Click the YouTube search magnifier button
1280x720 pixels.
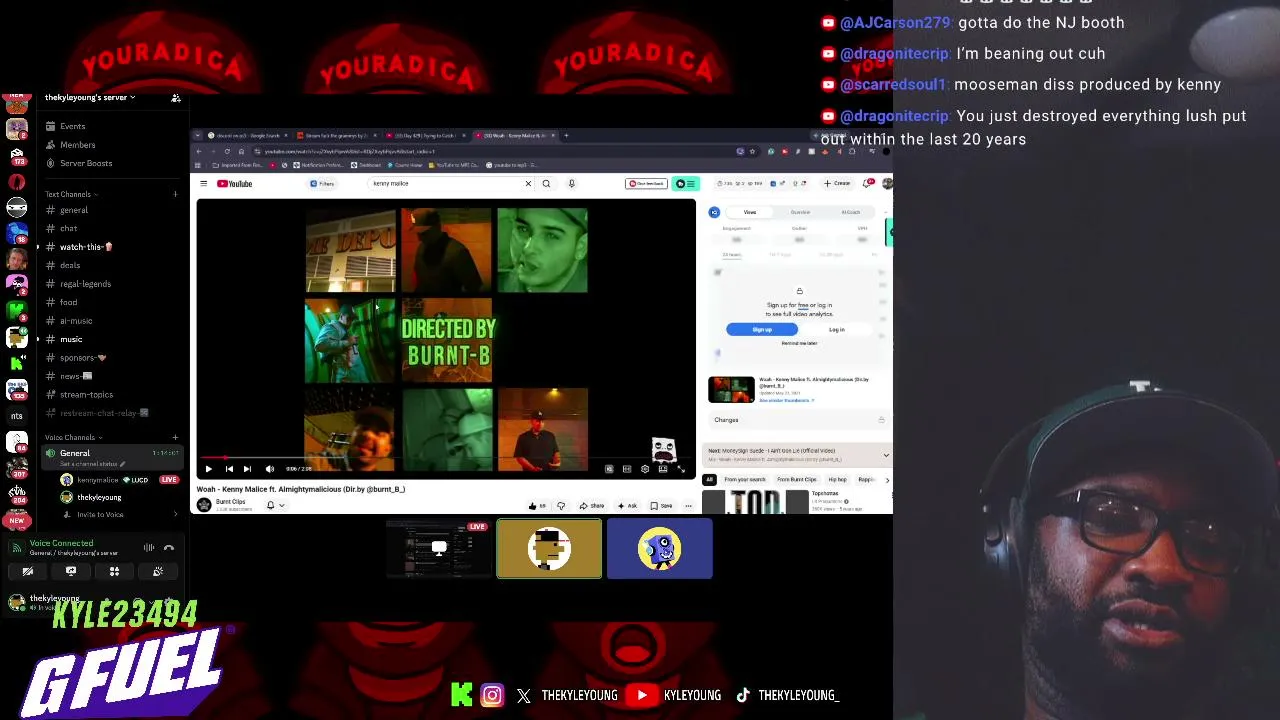tap(546, 184)
